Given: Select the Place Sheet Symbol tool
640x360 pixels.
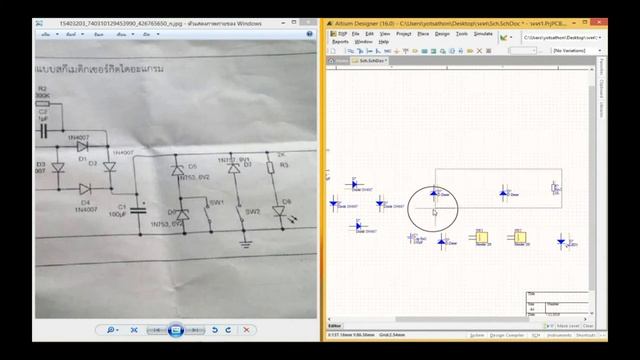Looking at the screenshot, I should [x=424, y=51].
